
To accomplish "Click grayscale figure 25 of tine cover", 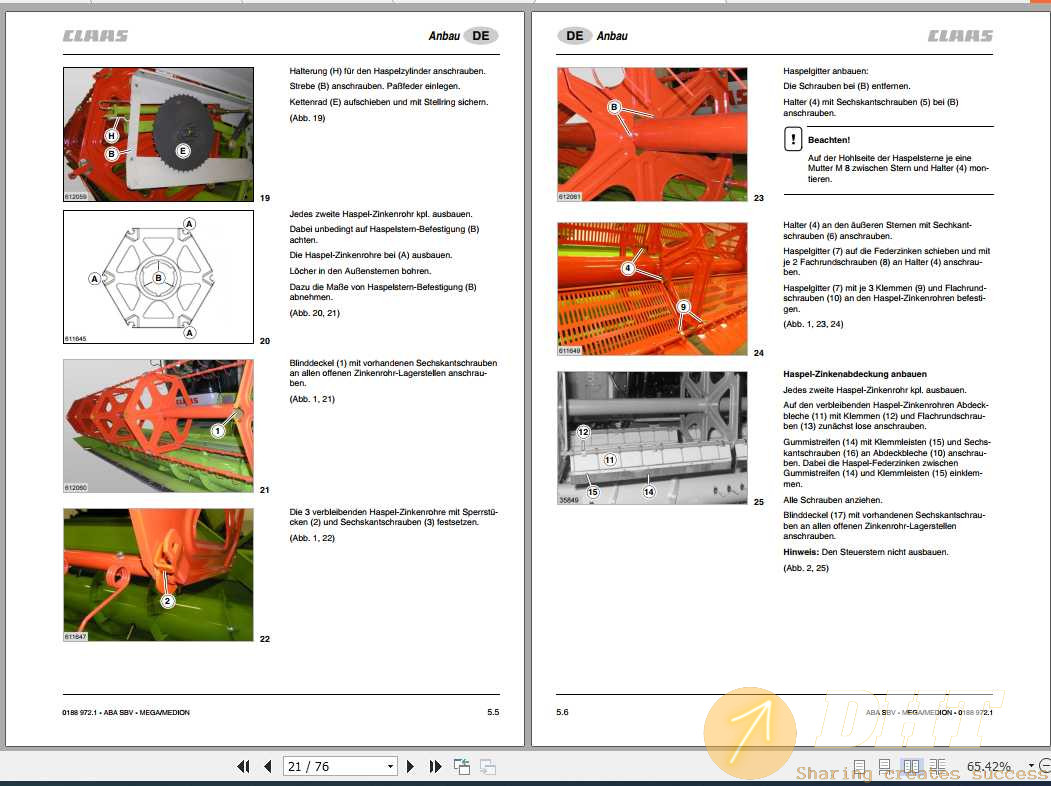I will click(652, 438).
